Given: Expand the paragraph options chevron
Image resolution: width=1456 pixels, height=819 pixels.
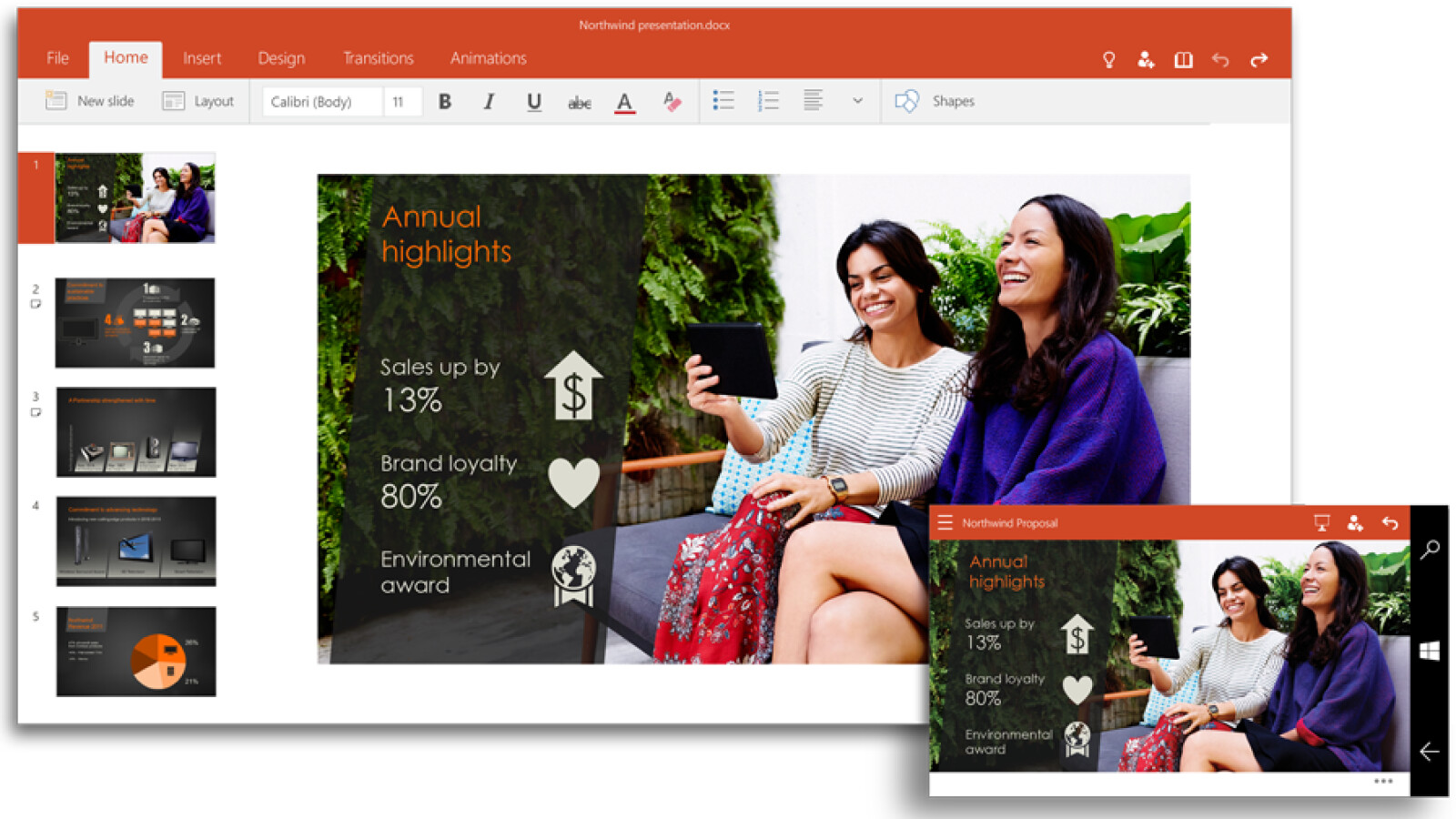Looking at the screenshot, I should pos(857,101).
